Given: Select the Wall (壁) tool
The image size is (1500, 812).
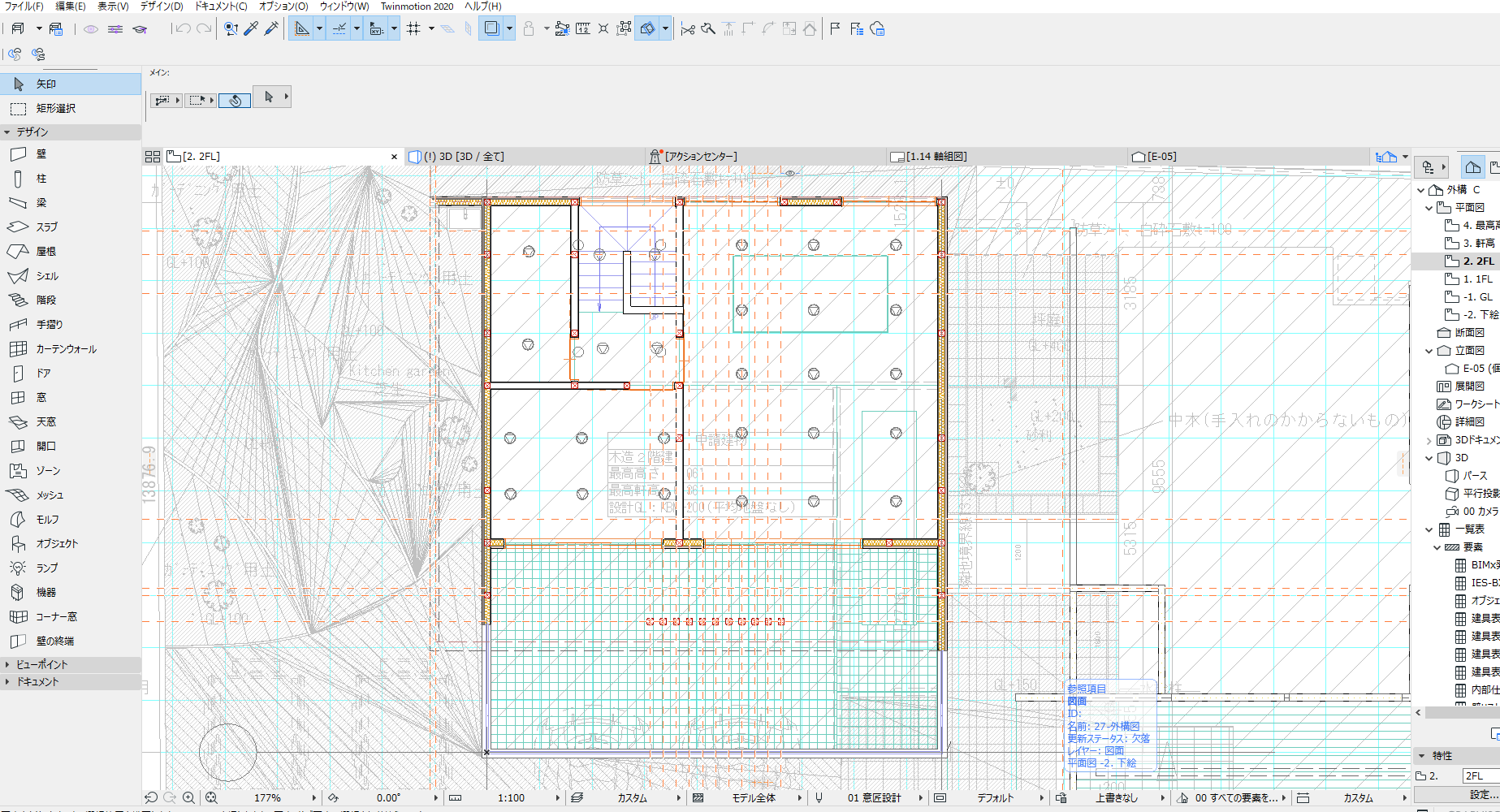Looking at the screenshot, I should coord(71,154).
